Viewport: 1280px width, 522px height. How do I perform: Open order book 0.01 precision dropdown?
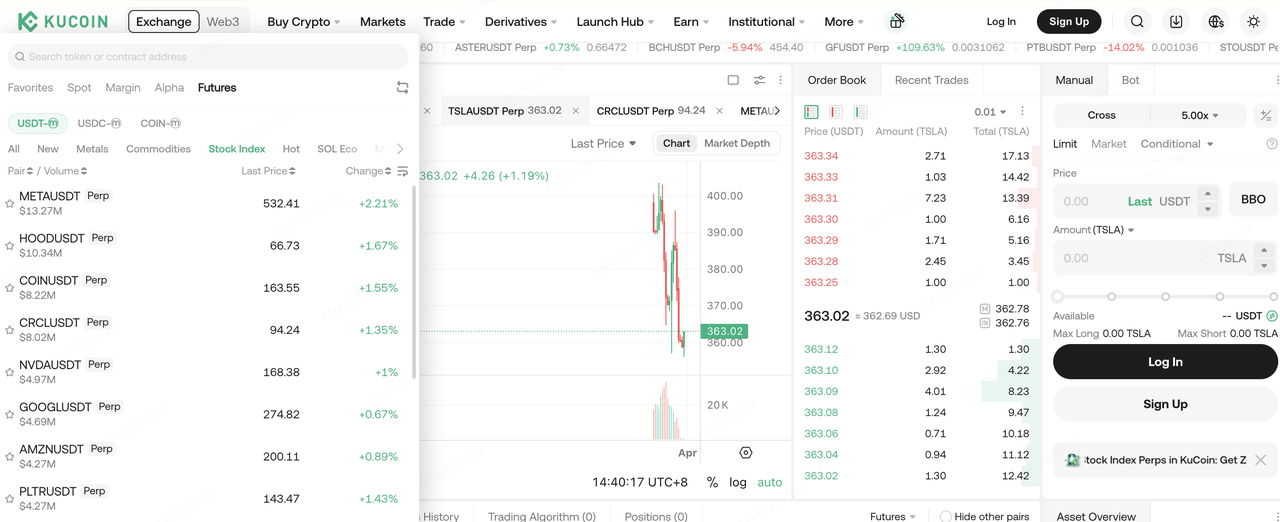(990, 112)
